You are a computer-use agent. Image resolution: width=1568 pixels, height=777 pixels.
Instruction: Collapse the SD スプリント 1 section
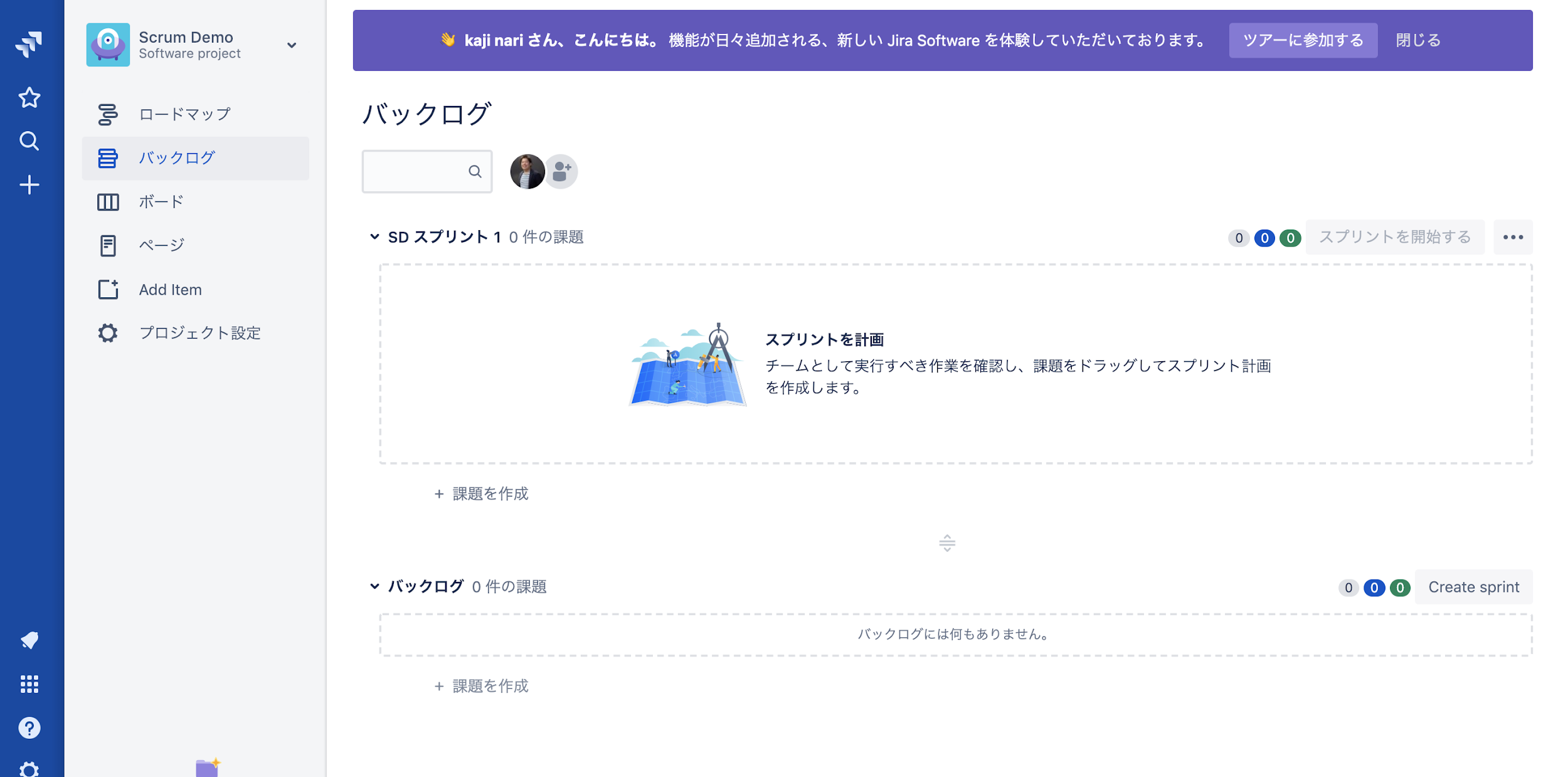[374, 237]
